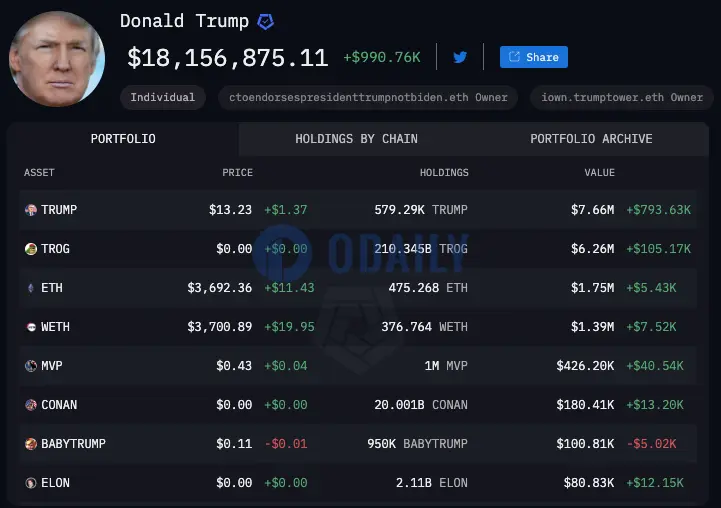The image size is (721, 508).
Task: Click the +$105.17K value change
Action: click(x=658, y=249)
